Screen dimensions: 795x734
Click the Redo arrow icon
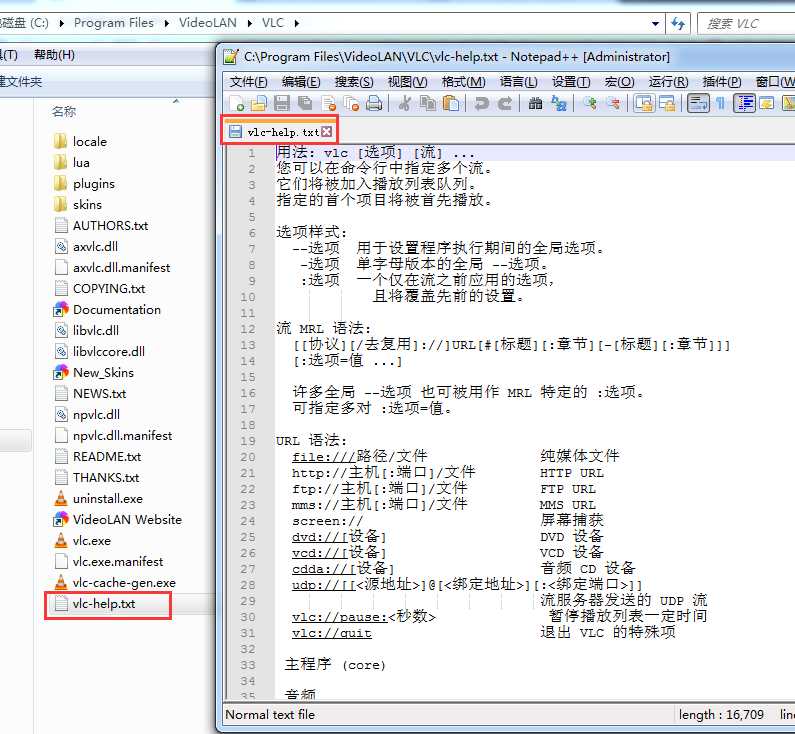coord(504,103)
